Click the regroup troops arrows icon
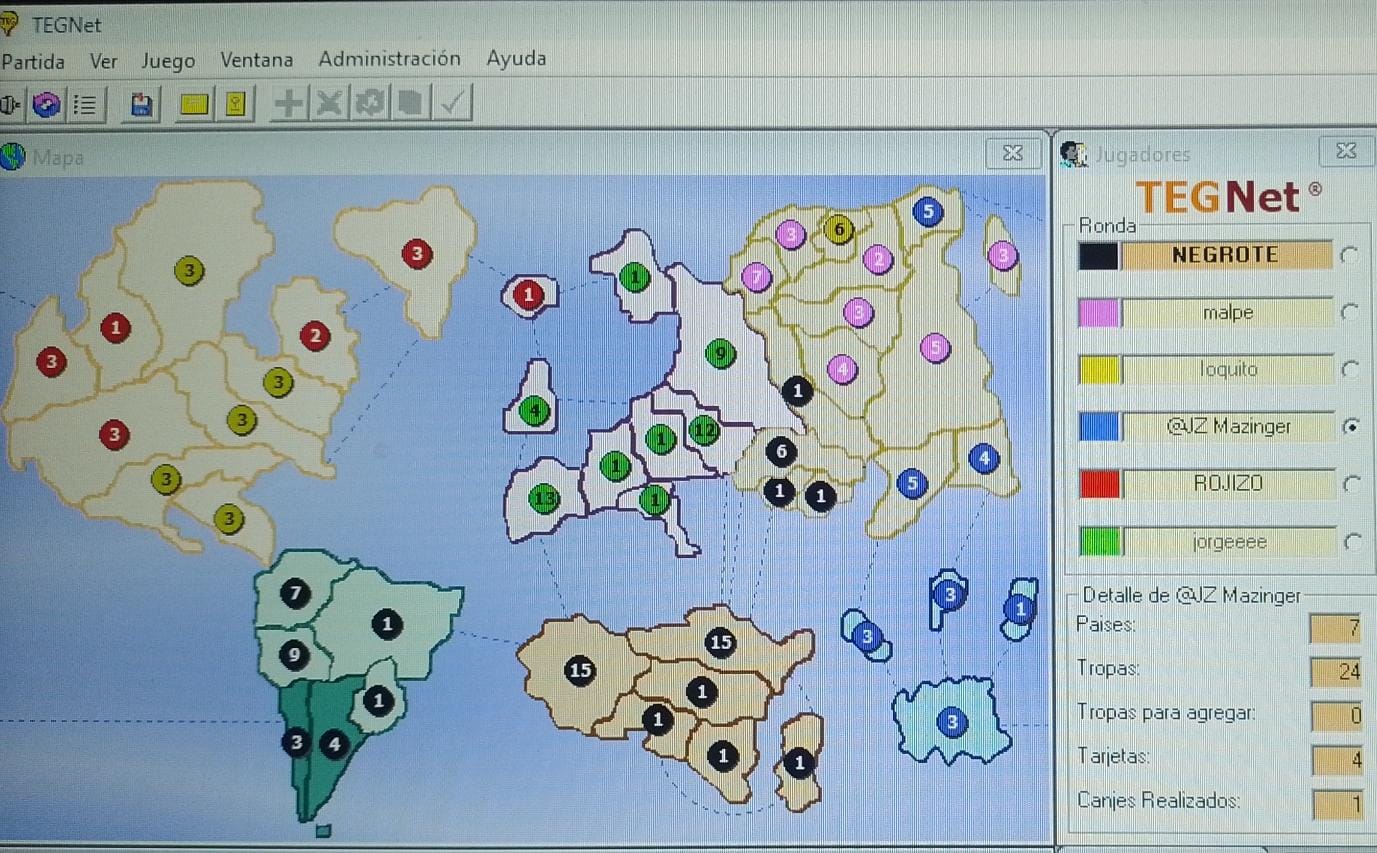Viewport: 1377px width, 853px height. click(x=369, y=103)
